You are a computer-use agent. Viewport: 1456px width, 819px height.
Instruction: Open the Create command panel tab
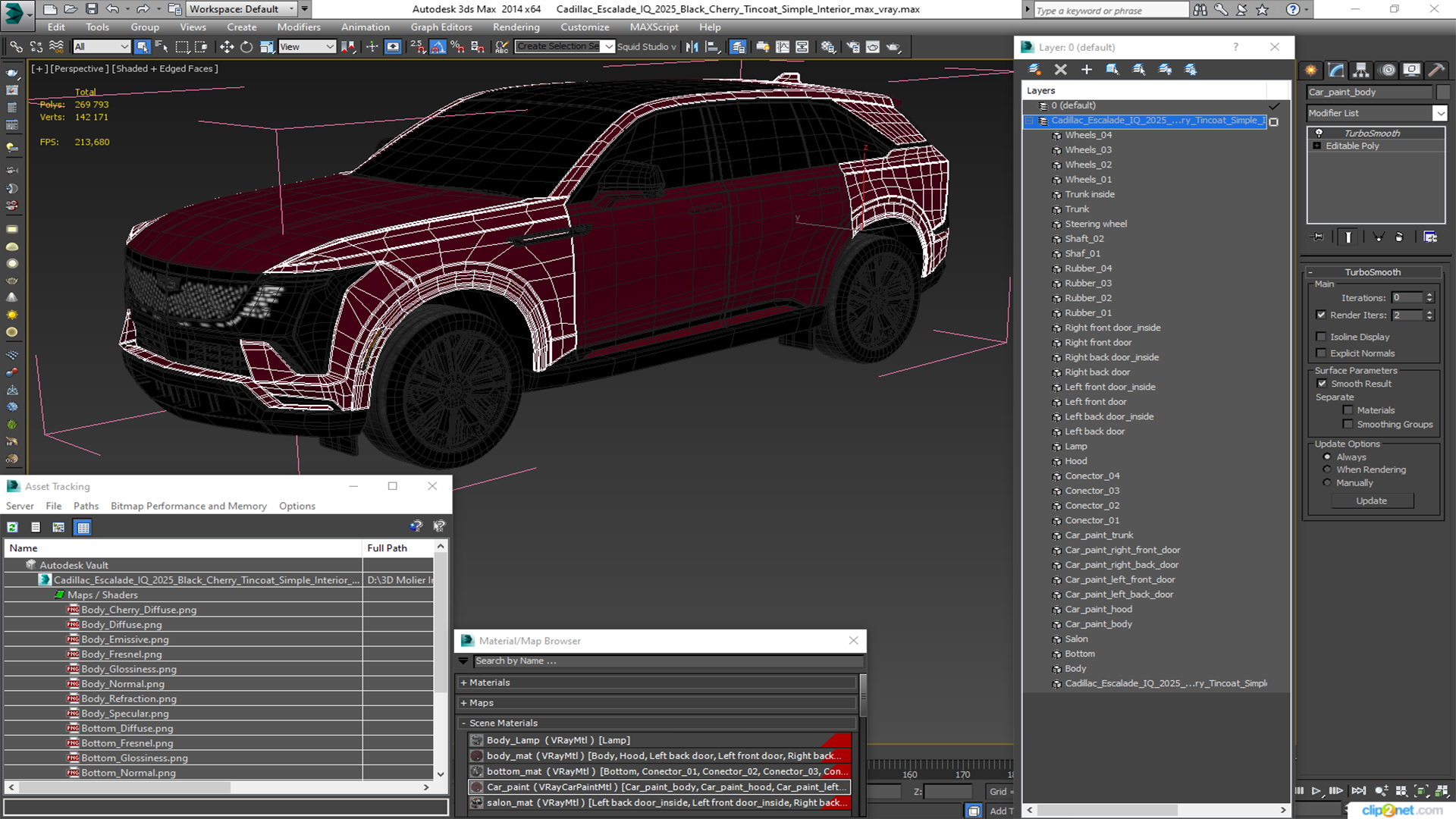tap(1311, 70)
